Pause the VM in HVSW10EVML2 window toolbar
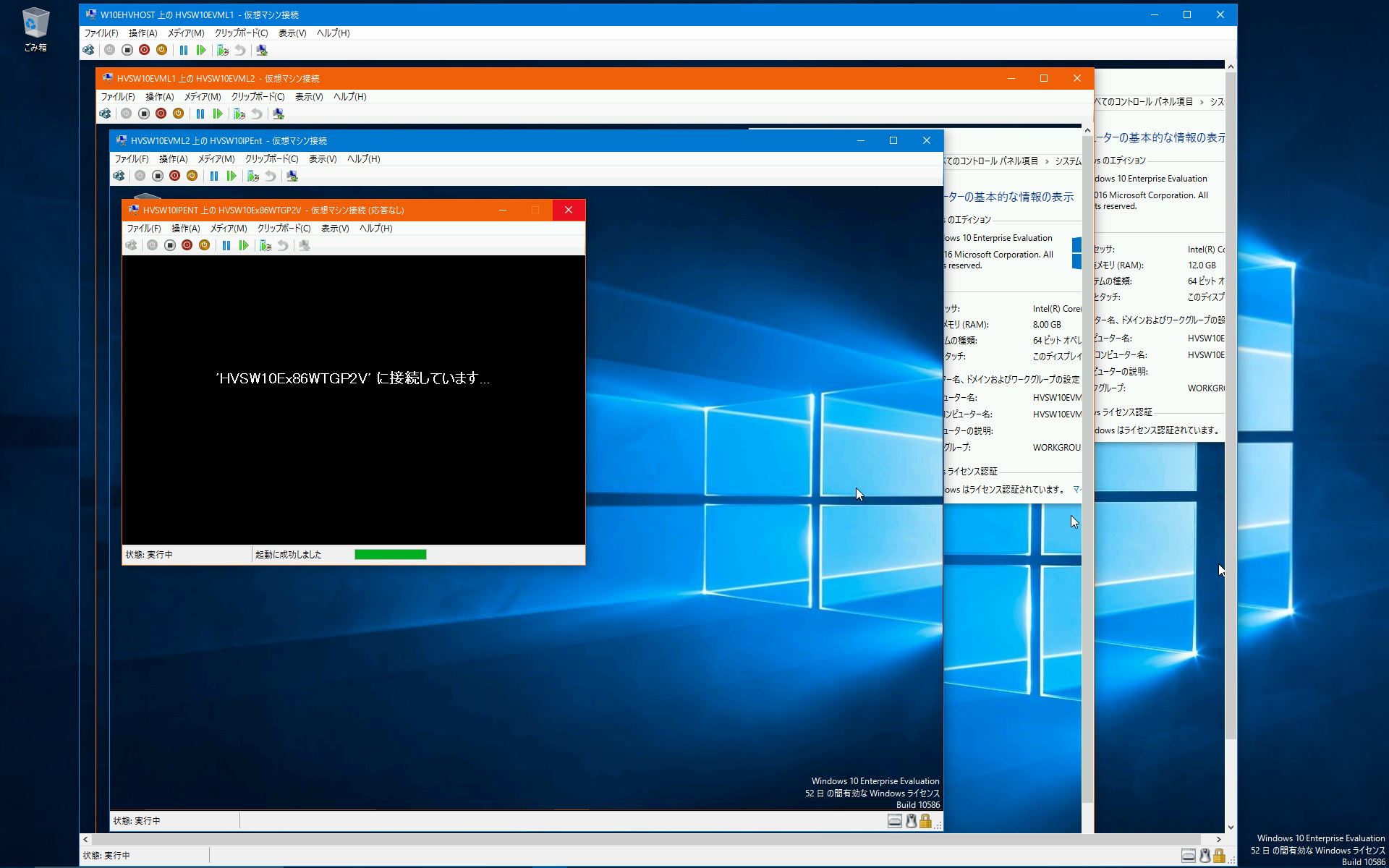The width and height of the screenshot is (1389, 868). click(200, 114)
